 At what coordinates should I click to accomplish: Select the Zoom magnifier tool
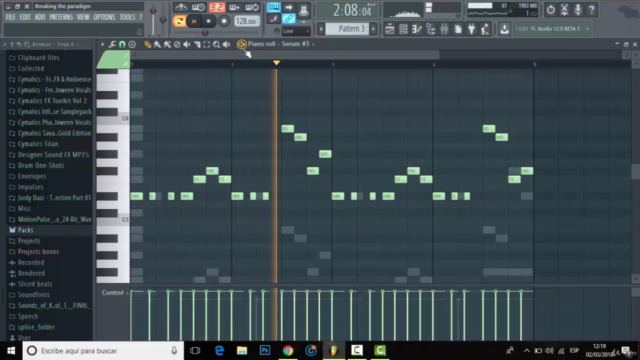point(216,44)
